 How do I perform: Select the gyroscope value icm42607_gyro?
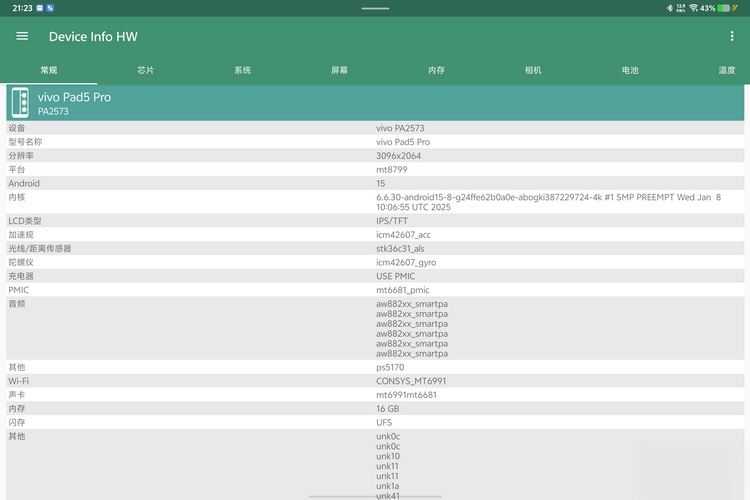(406, 263)
